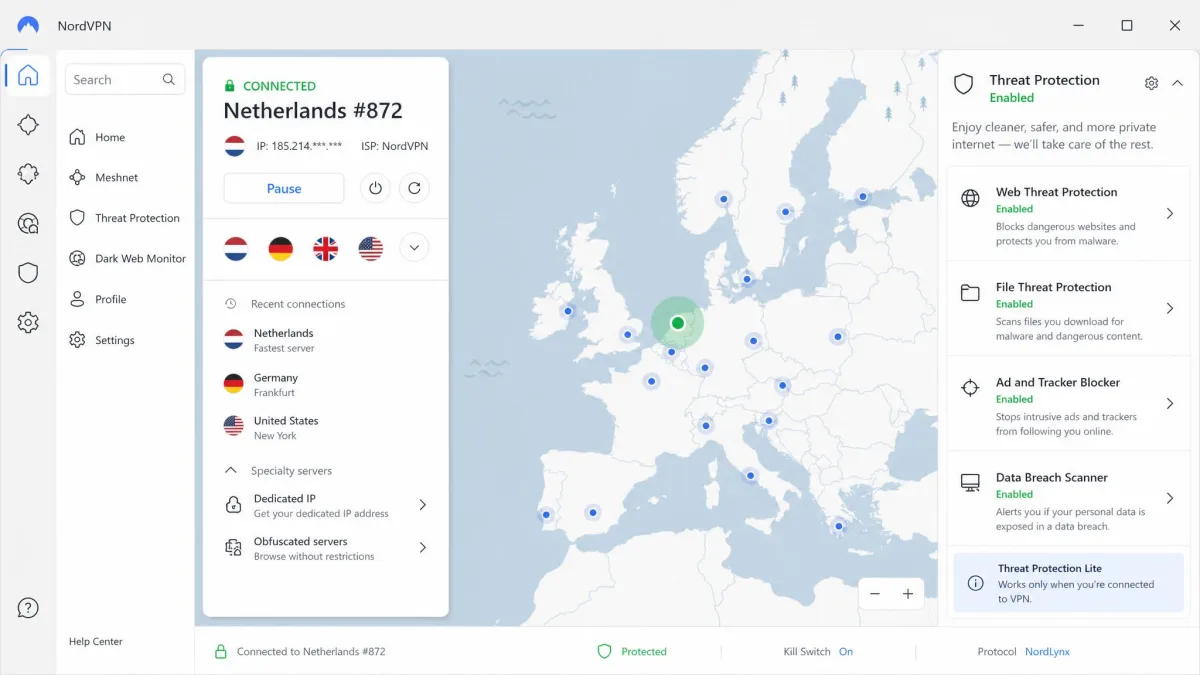Screen dimensions: 1200x675
Task: Connect to Germany Frankfurt recent connection
Action: [325, 384]
